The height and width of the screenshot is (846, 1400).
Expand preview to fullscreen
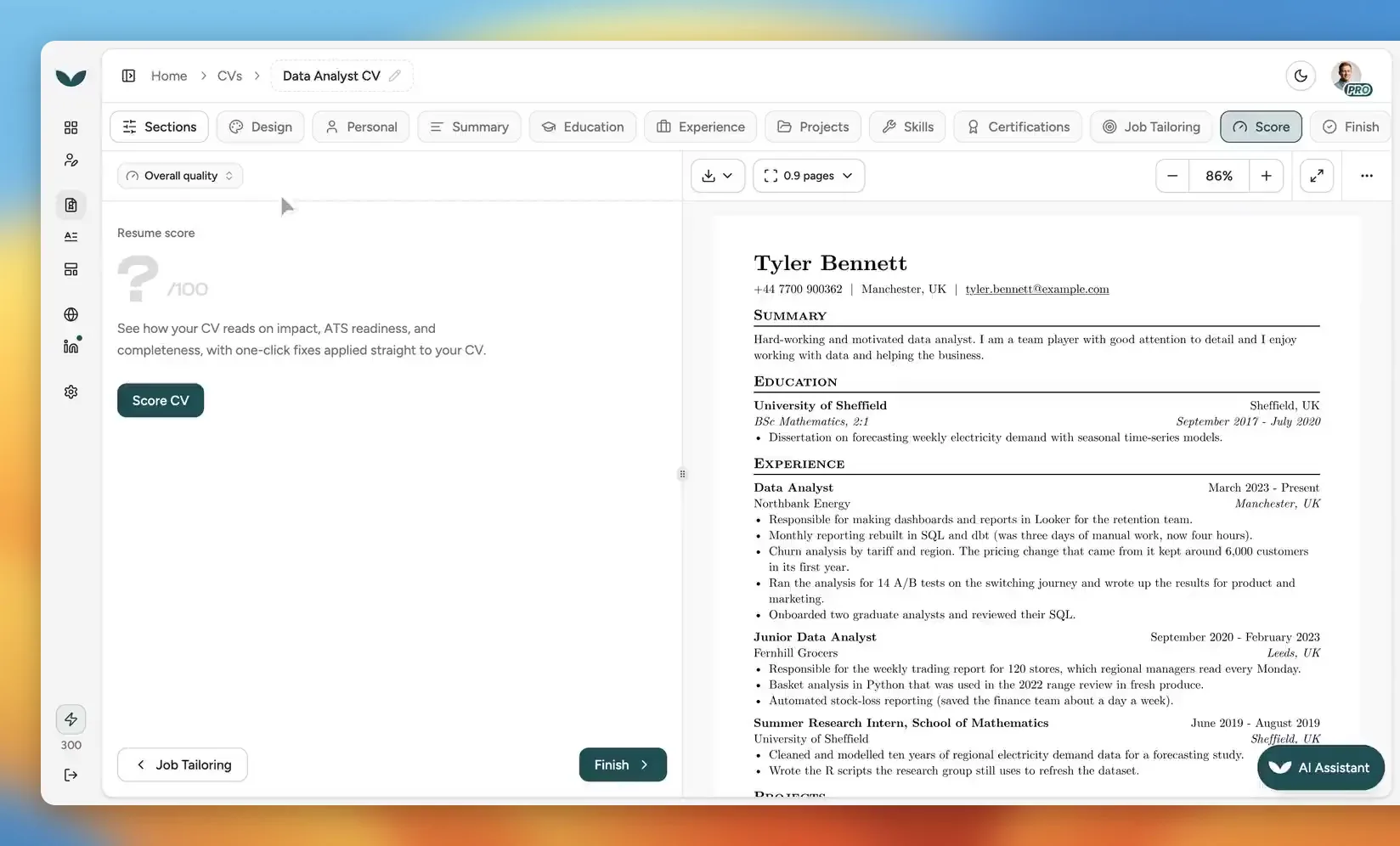tap(1317, 176)
